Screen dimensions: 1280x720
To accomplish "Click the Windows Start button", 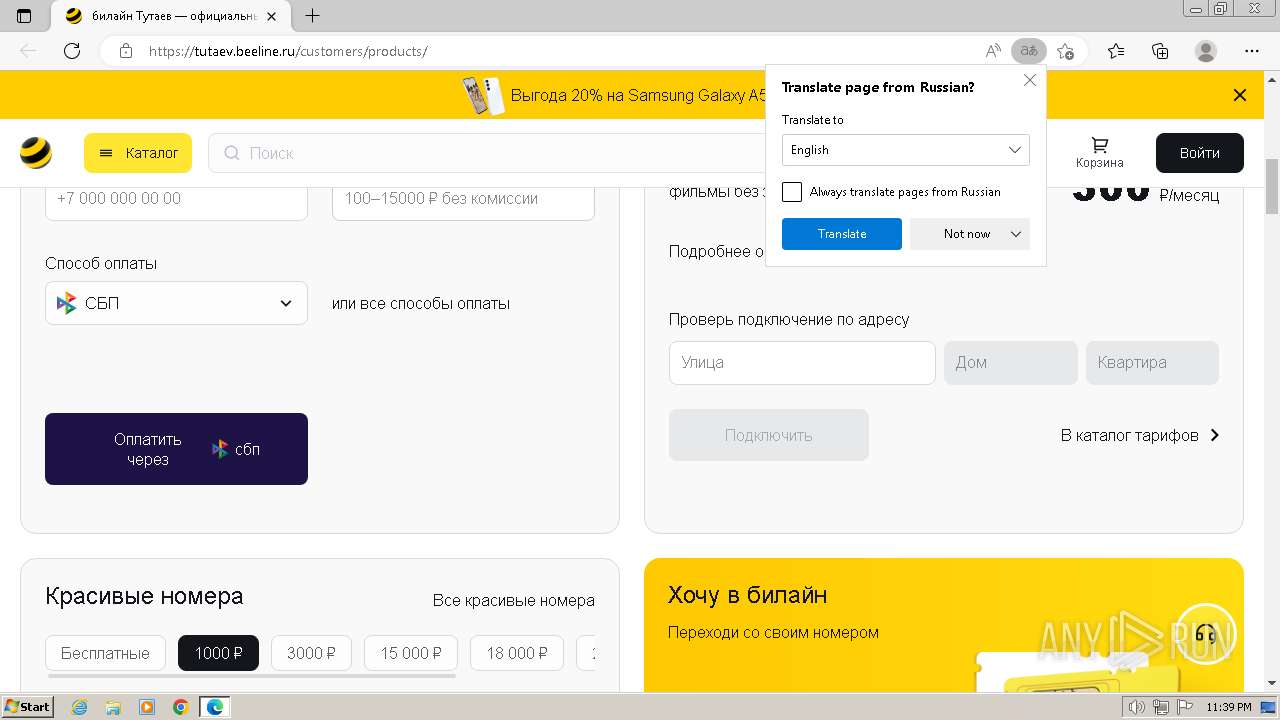I will click(x=27, y=707).
